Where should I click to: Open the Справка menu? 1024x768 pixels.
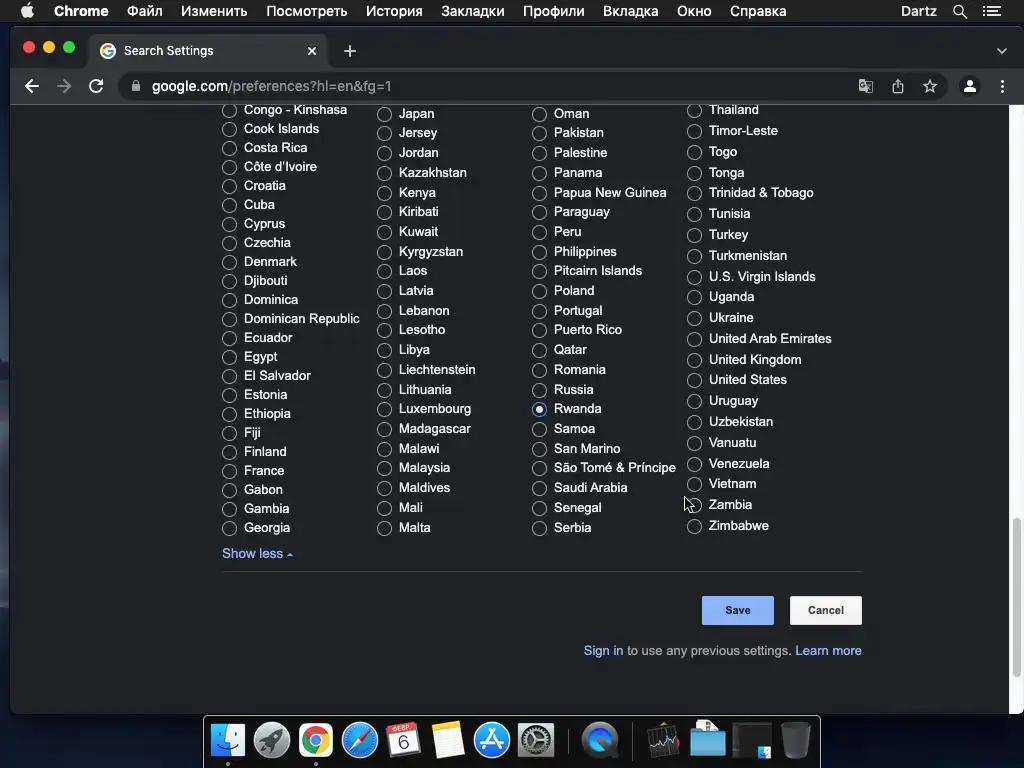coord(758,11)
